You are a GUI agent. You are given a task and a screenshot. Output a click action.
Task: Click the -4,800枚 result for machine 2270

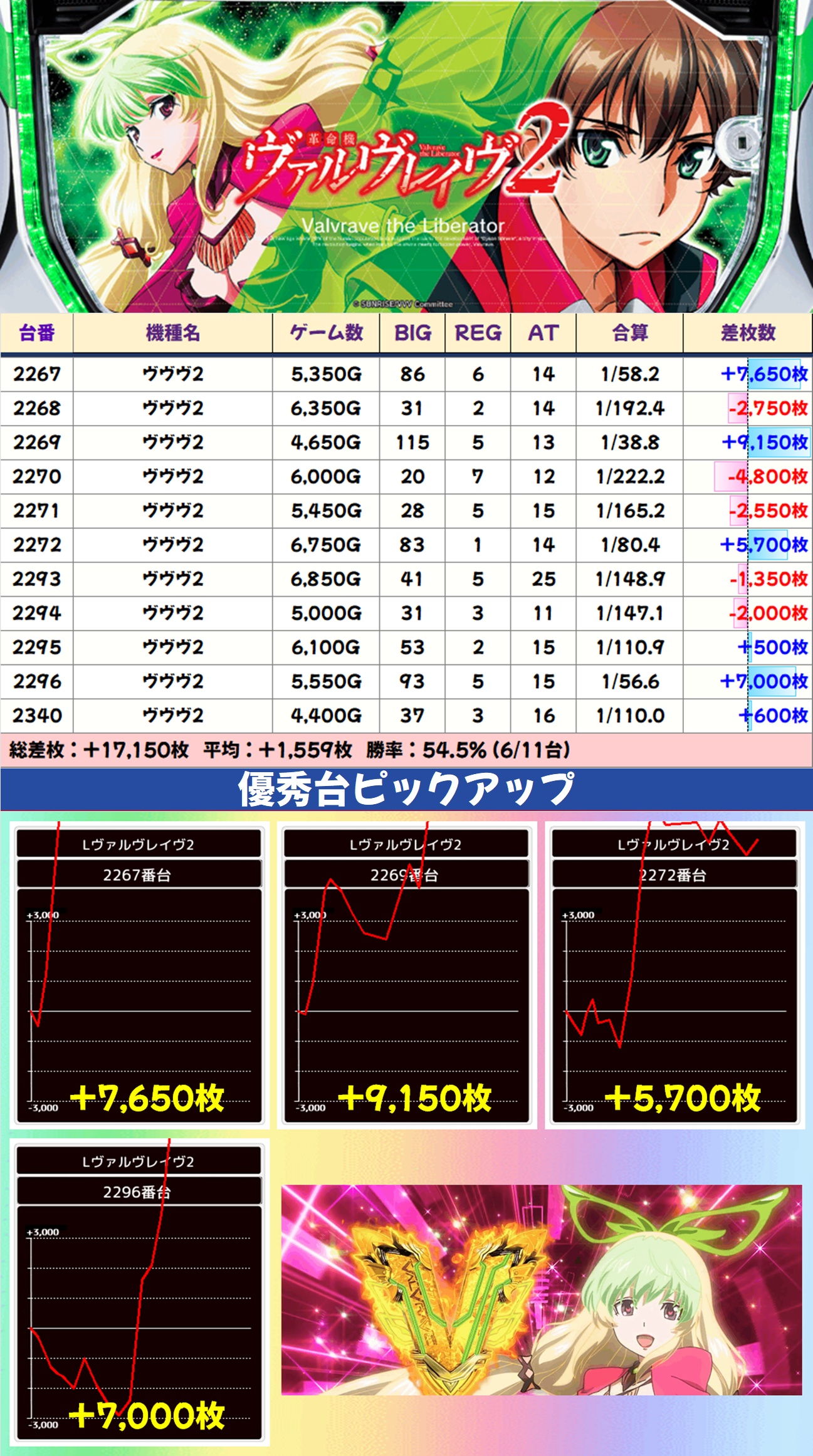[766, 477]
